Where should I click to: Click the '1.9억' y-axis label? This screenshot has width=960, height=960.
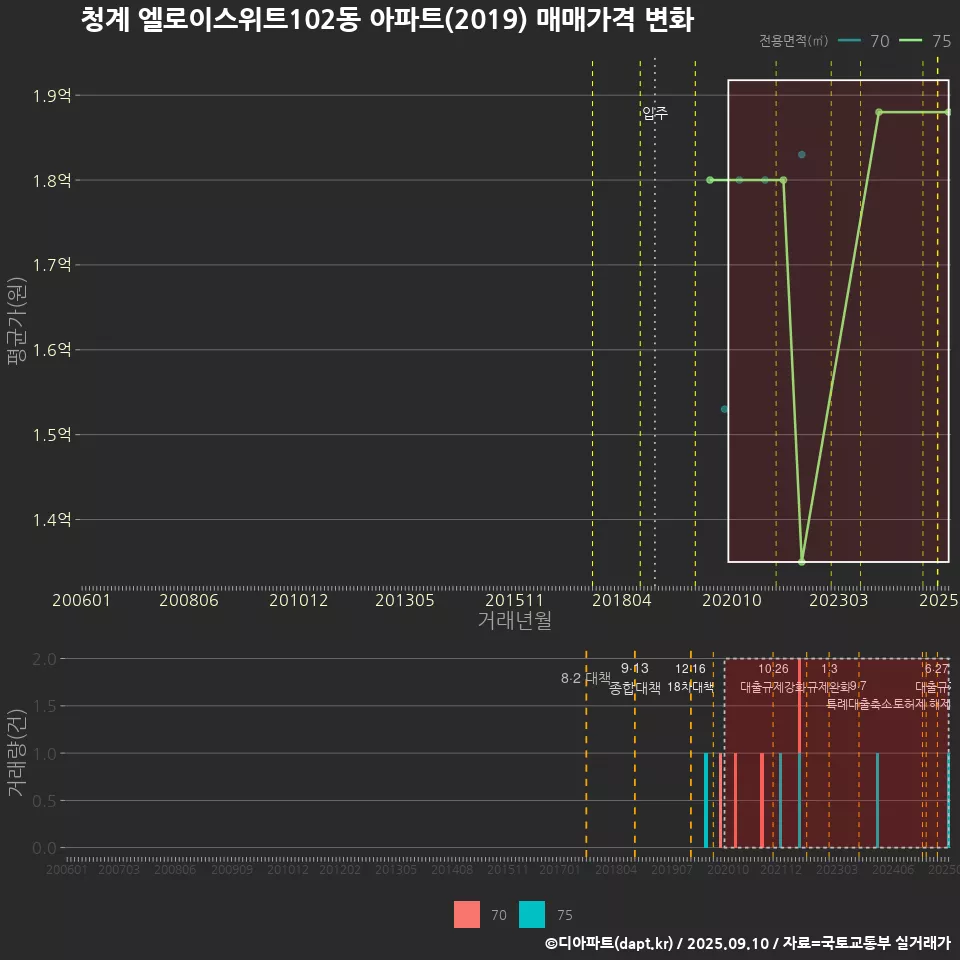52,96
